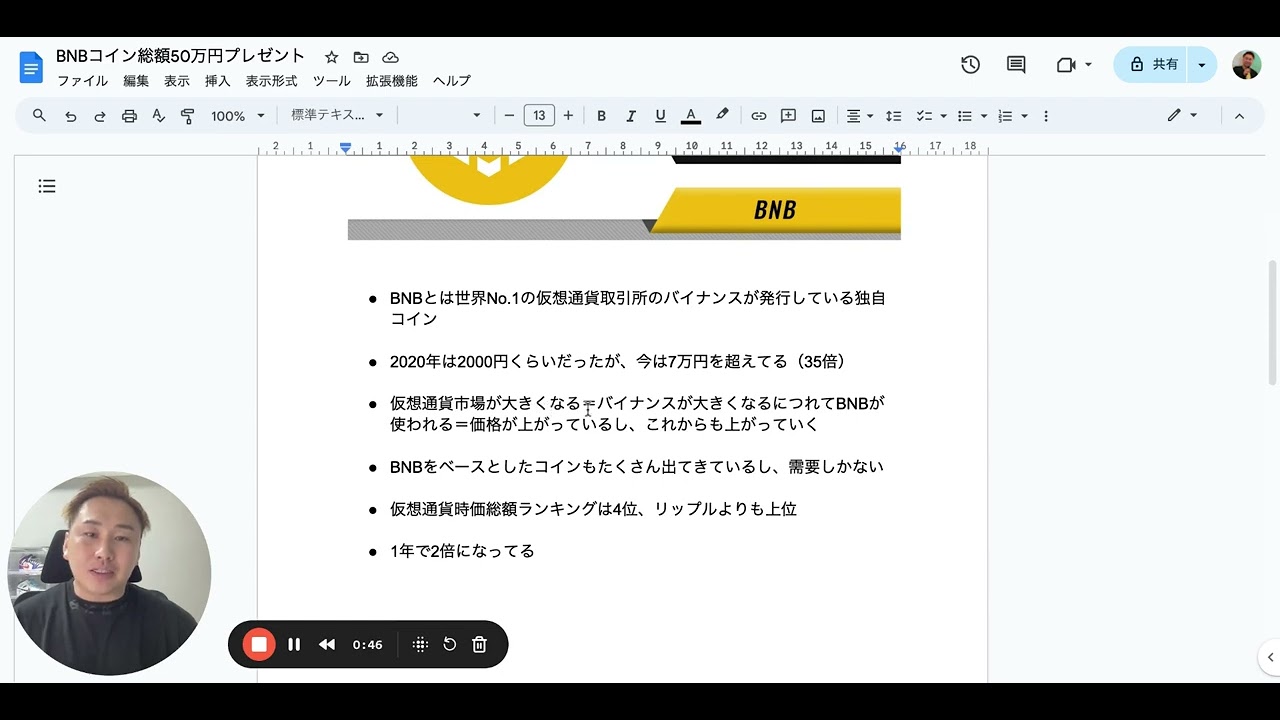This screenshot has height=720, width=1280.
Task: Expand numbered list options arrow
Action: click(x=1025, y=116)
